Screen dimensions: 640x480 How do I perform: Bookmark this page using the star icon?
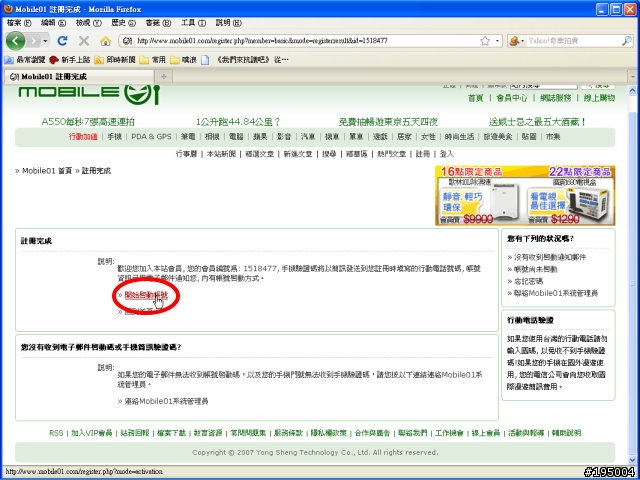pos(485,41)
